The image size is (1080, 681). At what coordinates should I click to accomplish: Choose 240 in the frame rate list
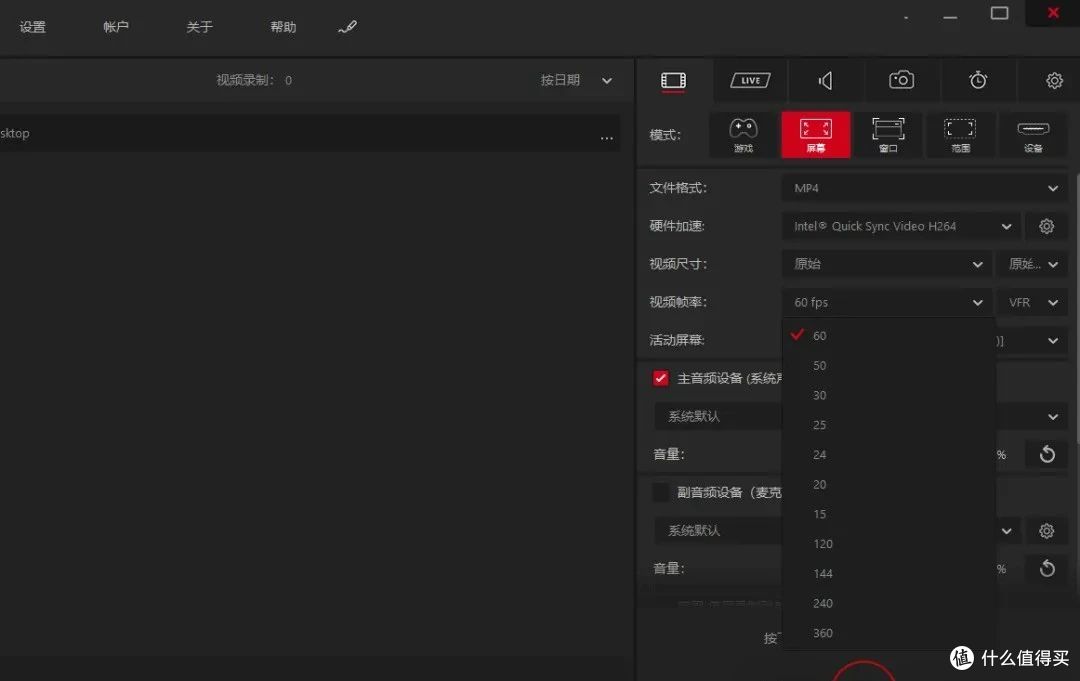pyautogui.click(x=889, y=603)
